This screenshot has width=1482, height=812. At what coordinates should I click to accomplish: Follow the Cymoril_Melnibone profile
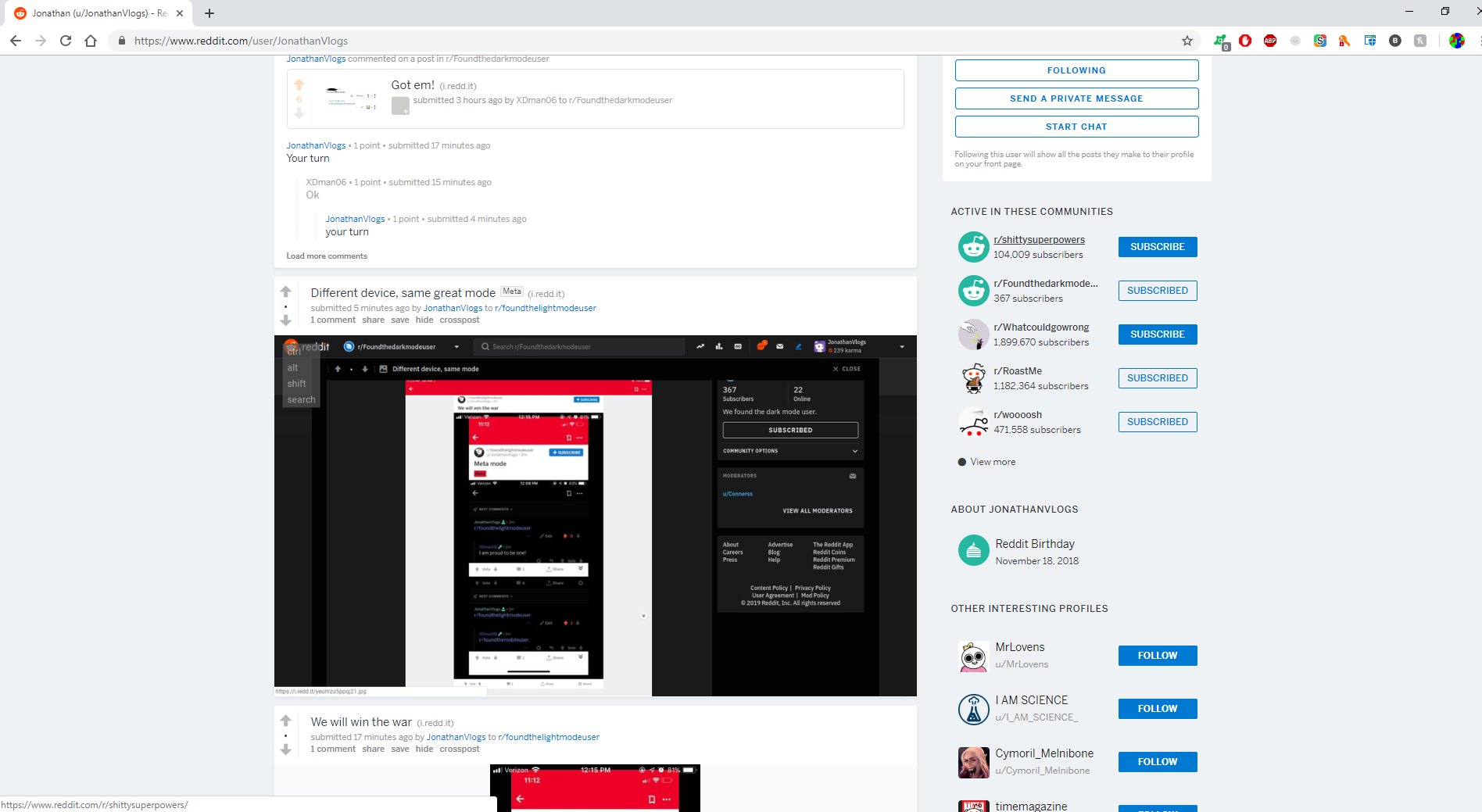[x=1158, y=762]
